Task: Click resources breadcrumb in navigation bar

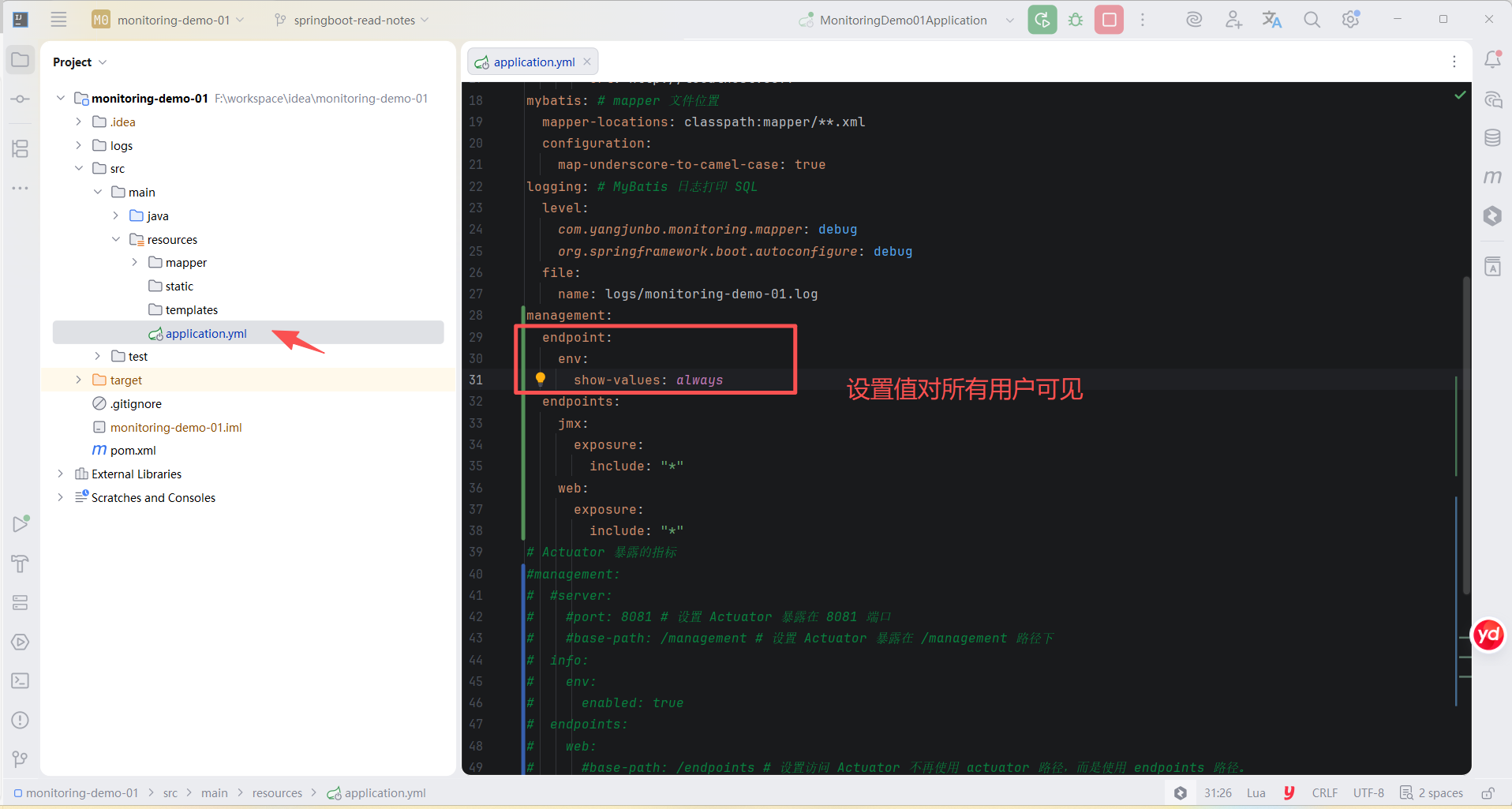Action: pyautogui.click(x=277, y=793)
